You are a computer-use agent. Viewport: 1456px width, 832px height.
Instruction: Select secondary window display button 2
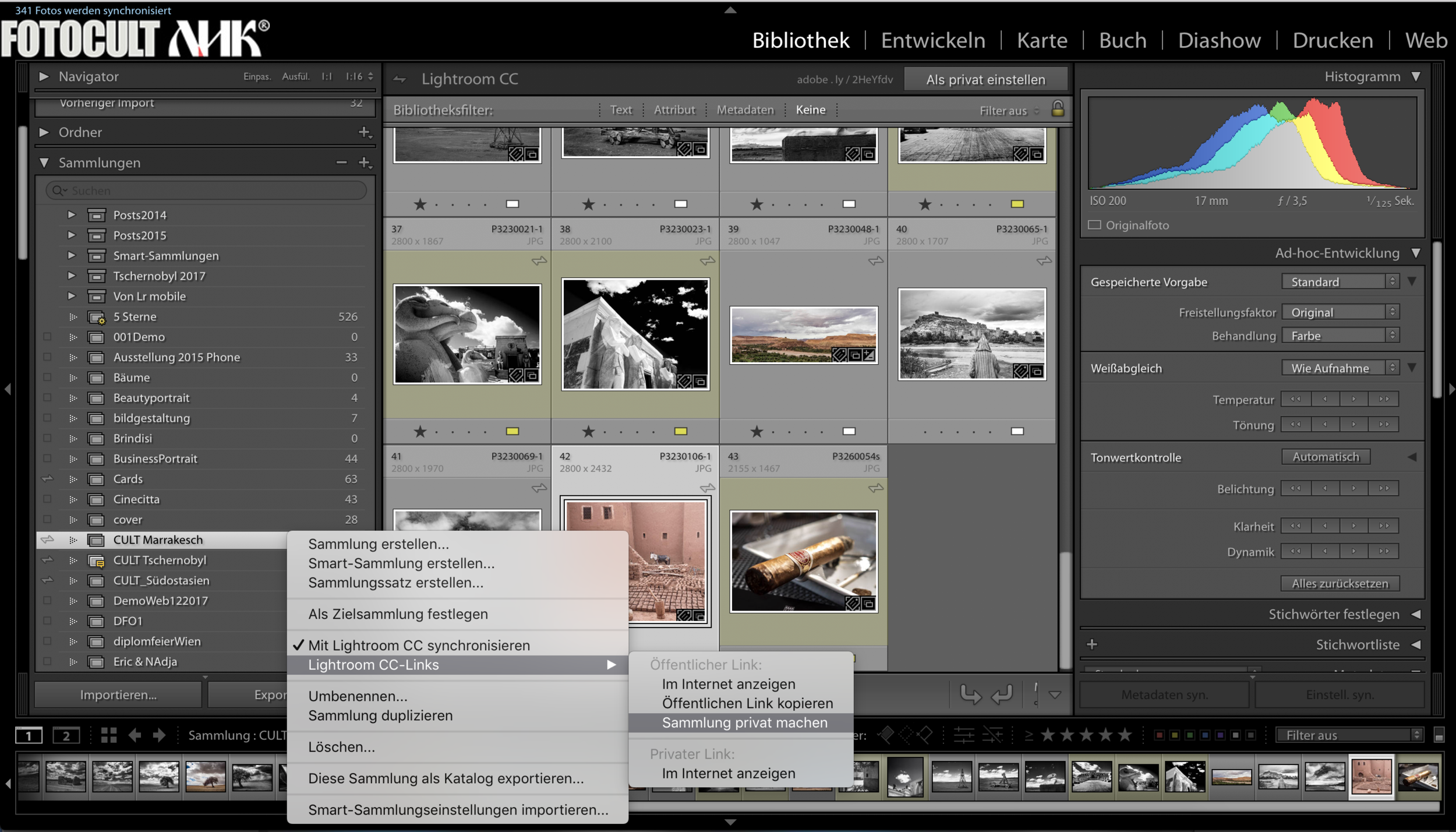point(66,736)
